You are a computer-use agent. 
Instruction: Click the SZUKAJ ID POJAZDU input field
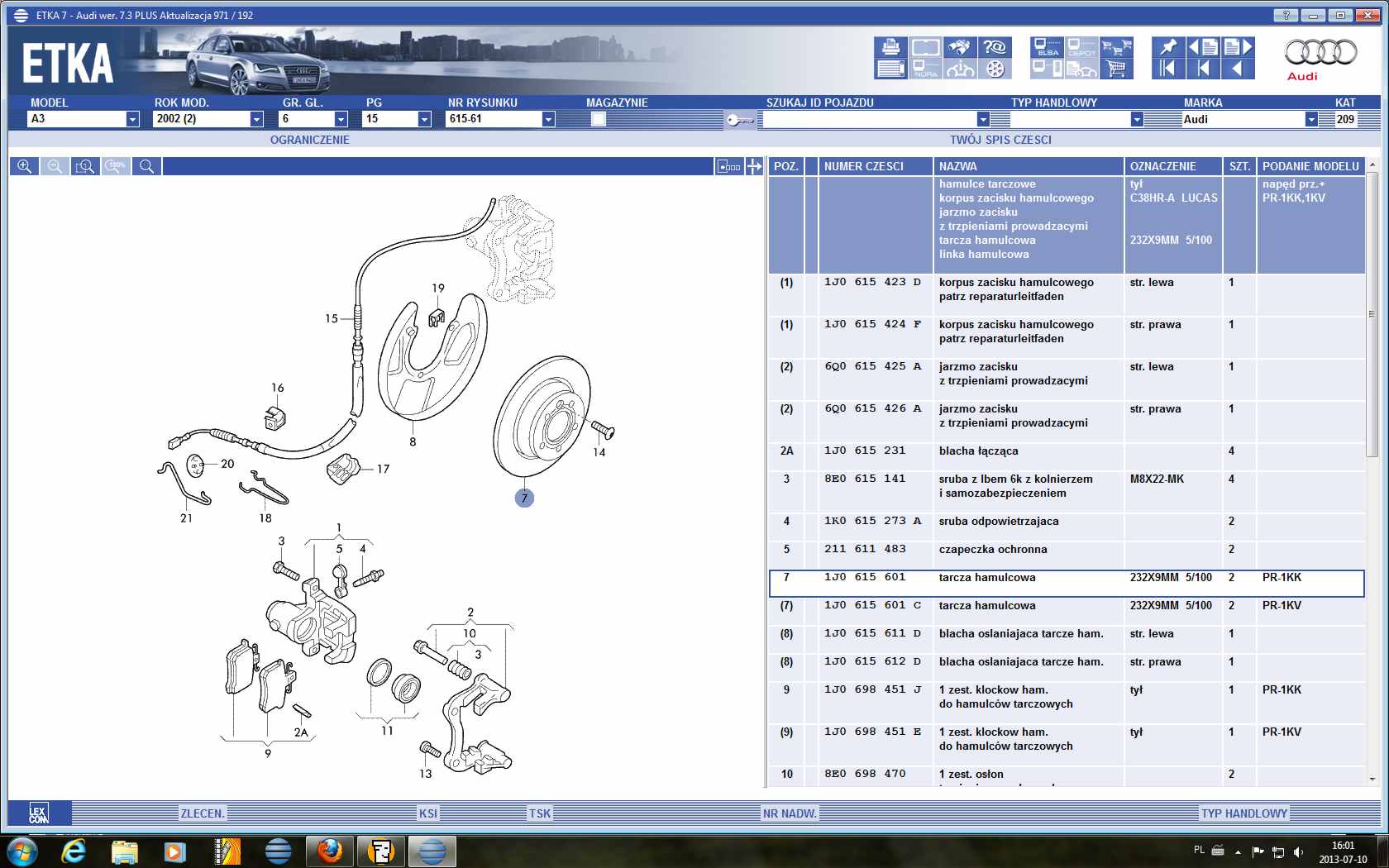[869, 119]
